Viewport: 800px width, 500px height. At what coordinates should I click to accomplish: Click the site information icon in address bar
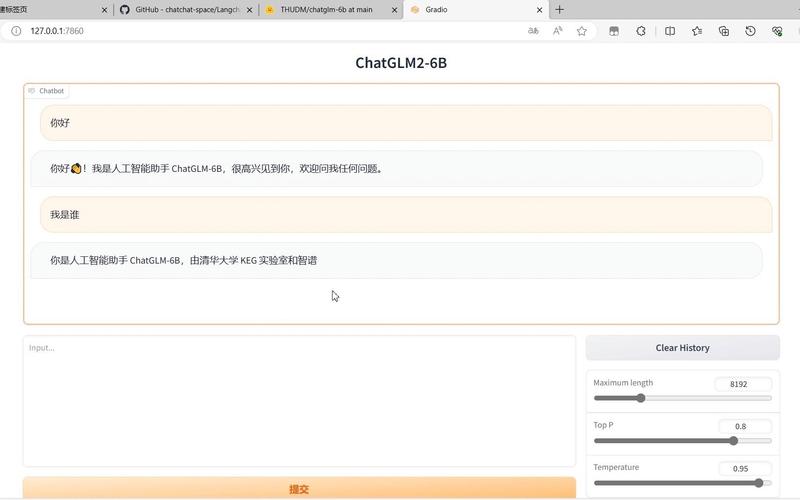(16, 31)
